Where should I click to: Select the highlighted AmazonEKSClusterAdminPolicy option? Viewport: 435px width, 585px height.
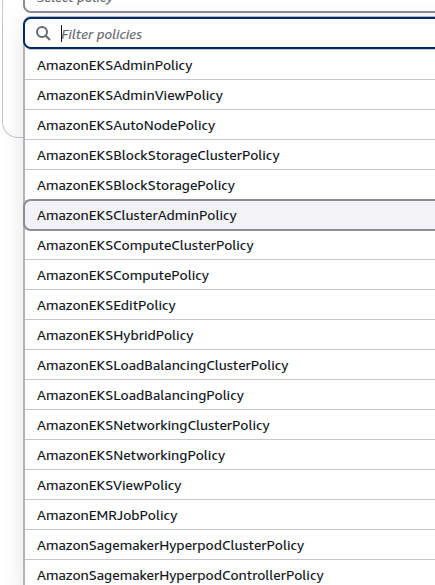pyautogui.click(x=230, y=215)
